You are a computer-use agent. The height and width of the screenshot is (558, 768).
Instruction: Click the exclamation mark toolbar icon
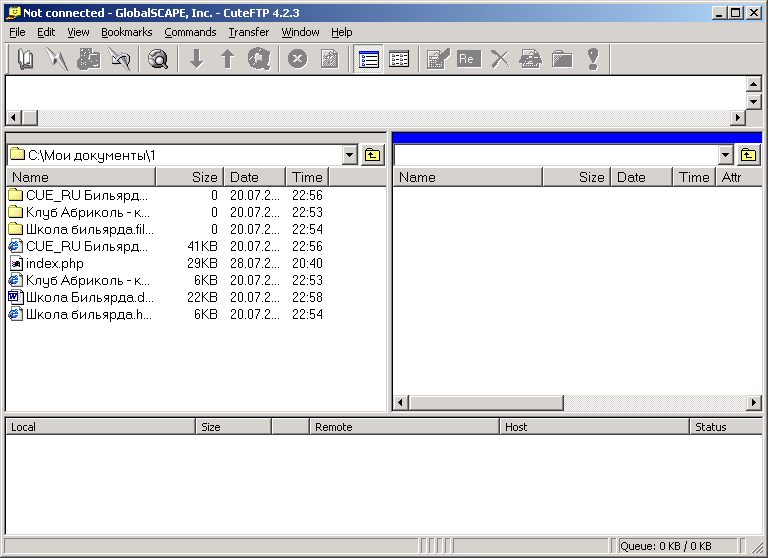(593, 59)
